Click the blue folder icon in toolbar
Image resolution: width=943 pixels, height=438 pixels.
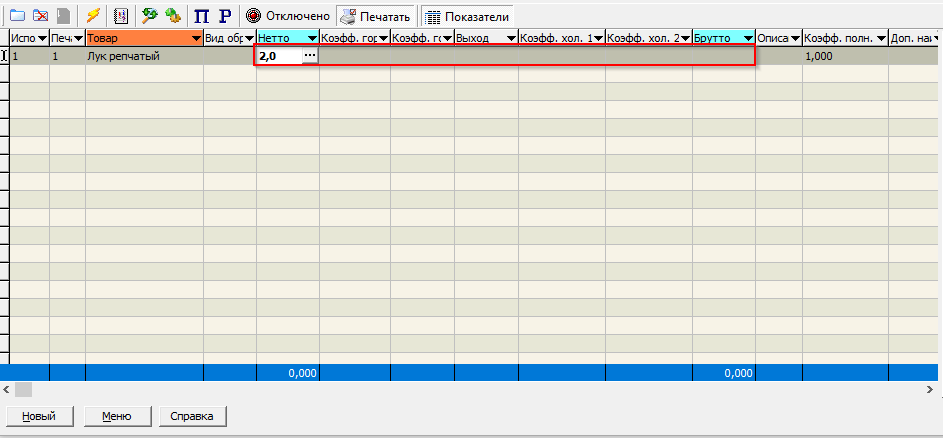click(17, 16)
